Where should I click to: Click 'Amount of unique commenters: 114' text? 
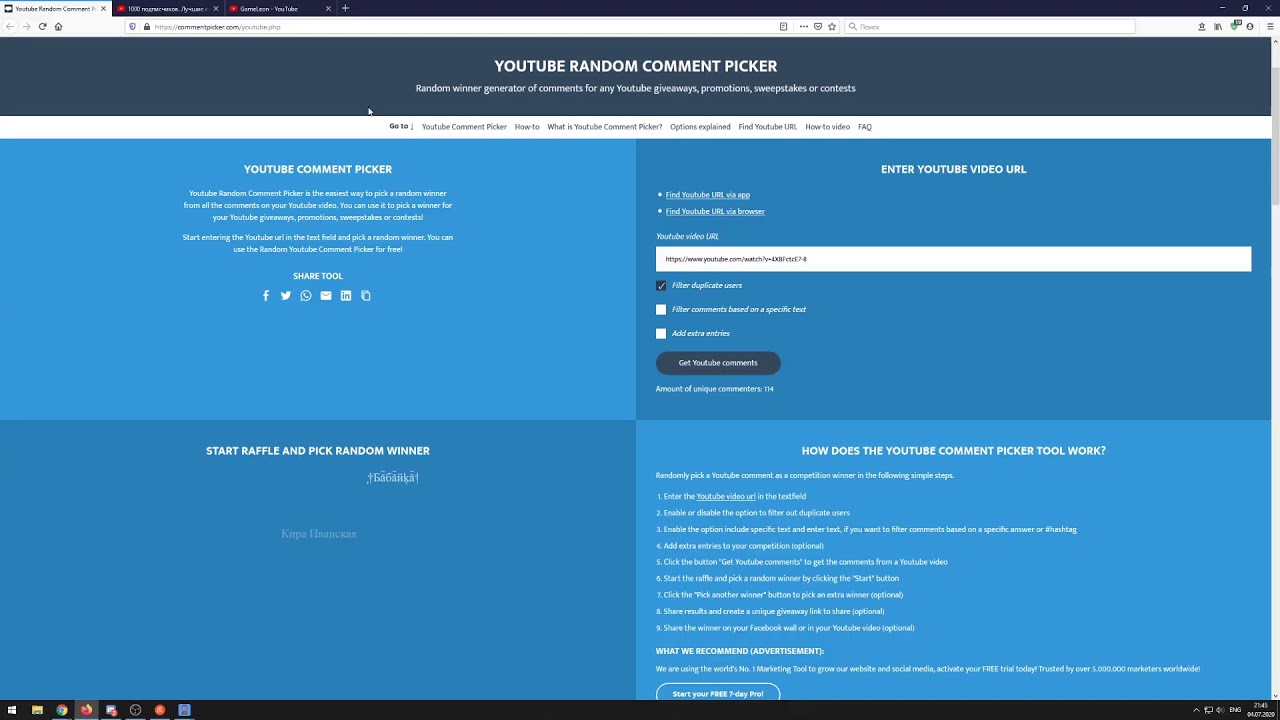pyautogui.click(x=715, y=389)
